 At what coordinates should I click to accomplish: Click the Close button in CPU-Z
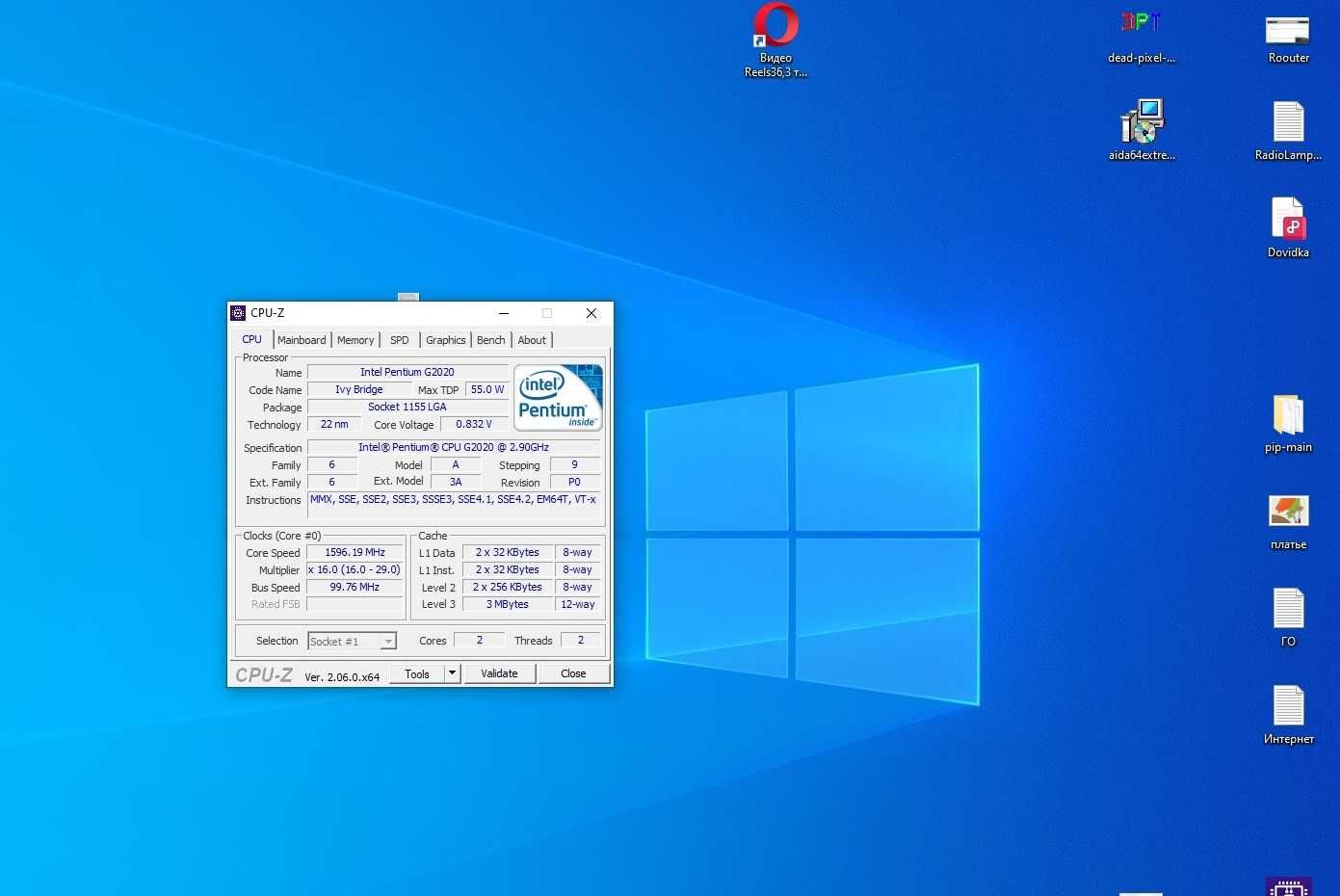pos(573,673)
